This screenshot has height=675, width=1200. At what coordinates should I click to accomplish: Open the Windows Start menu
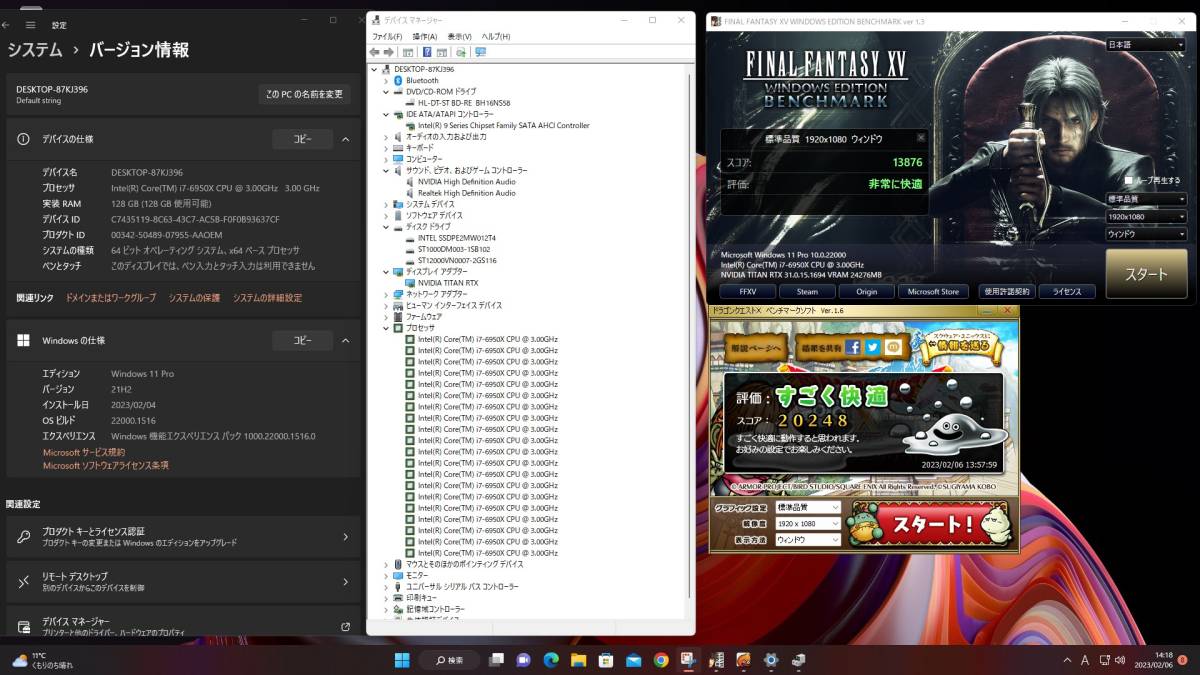(402, 660)
